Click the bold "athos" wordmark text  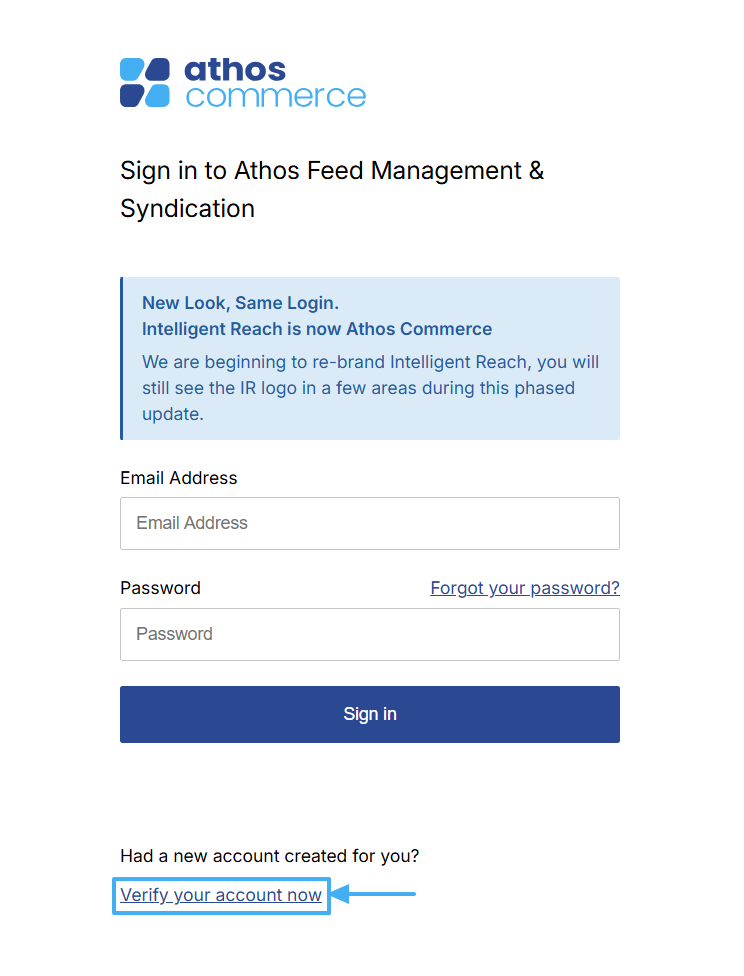click(235, 70)
